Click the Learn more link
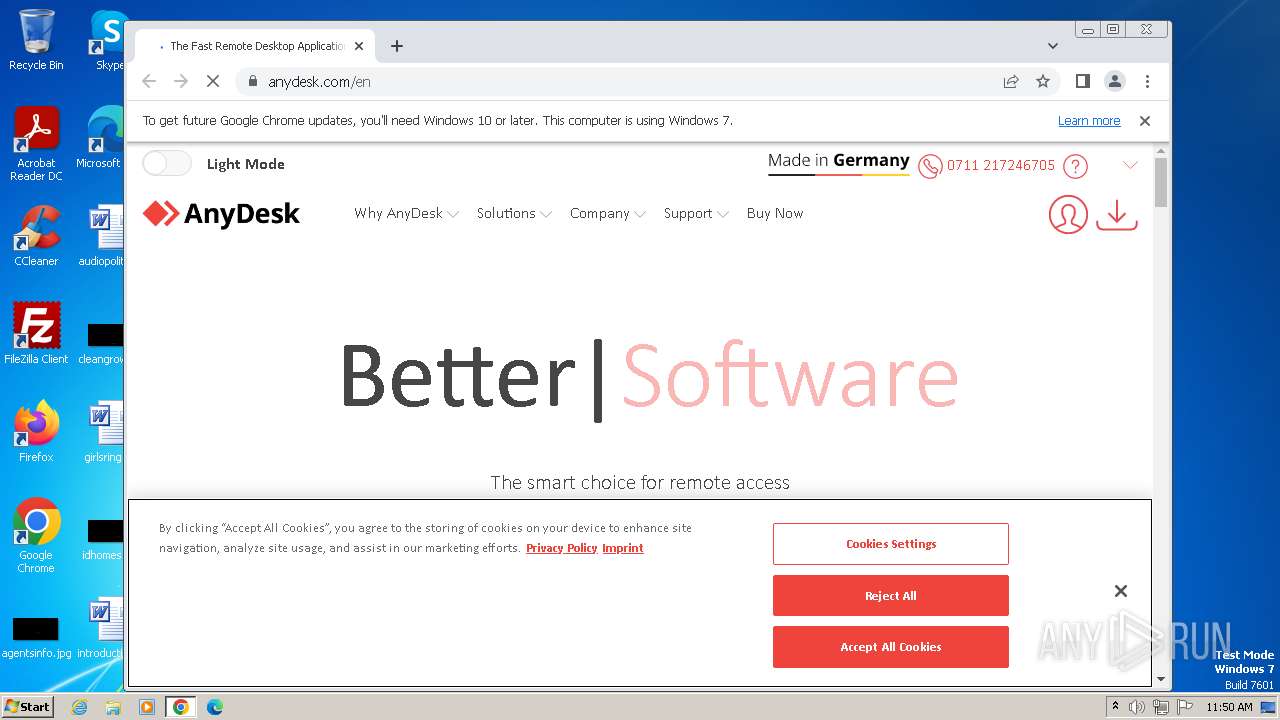The height and width of the screenshot is (720, 1280). click(x=1089, y=121)
